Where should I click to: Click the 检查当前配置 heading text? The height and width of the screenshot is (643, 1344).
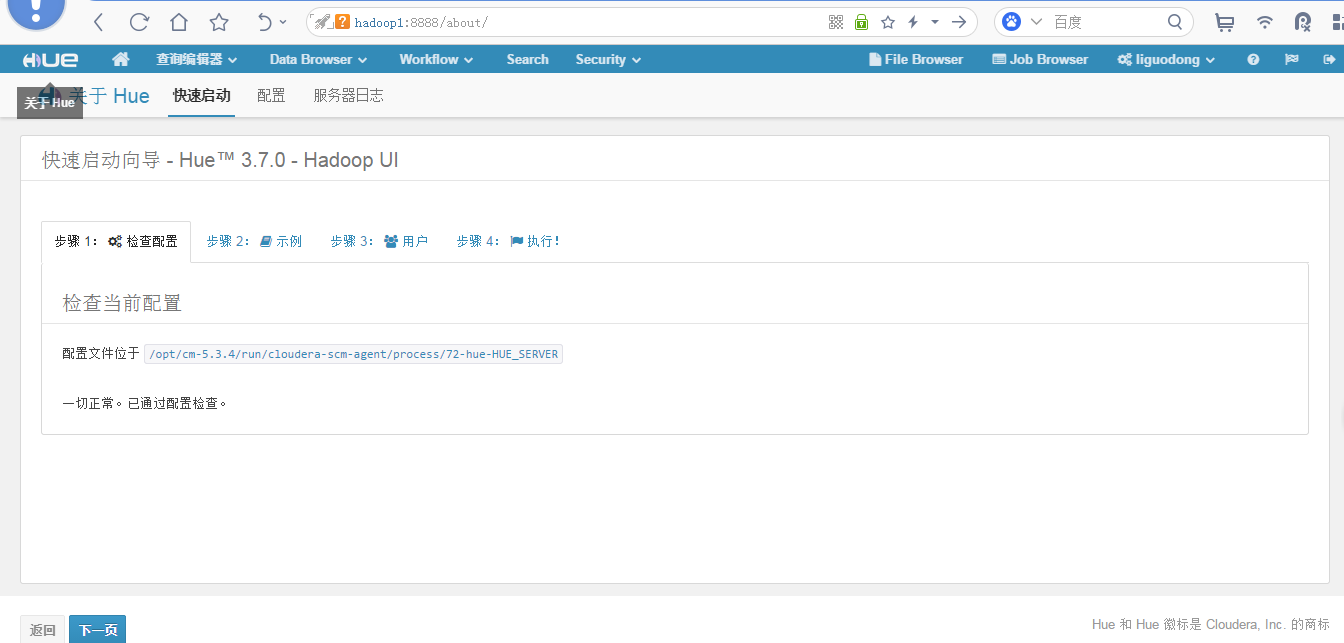click(122, 303)
